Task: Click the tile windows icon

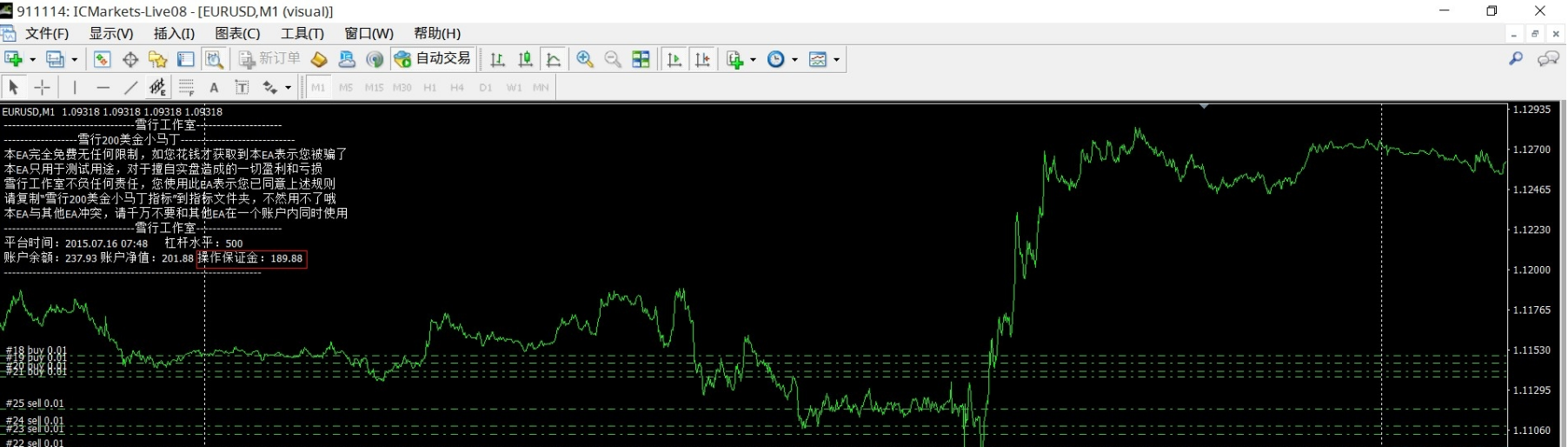Action: tap(641, 59)
